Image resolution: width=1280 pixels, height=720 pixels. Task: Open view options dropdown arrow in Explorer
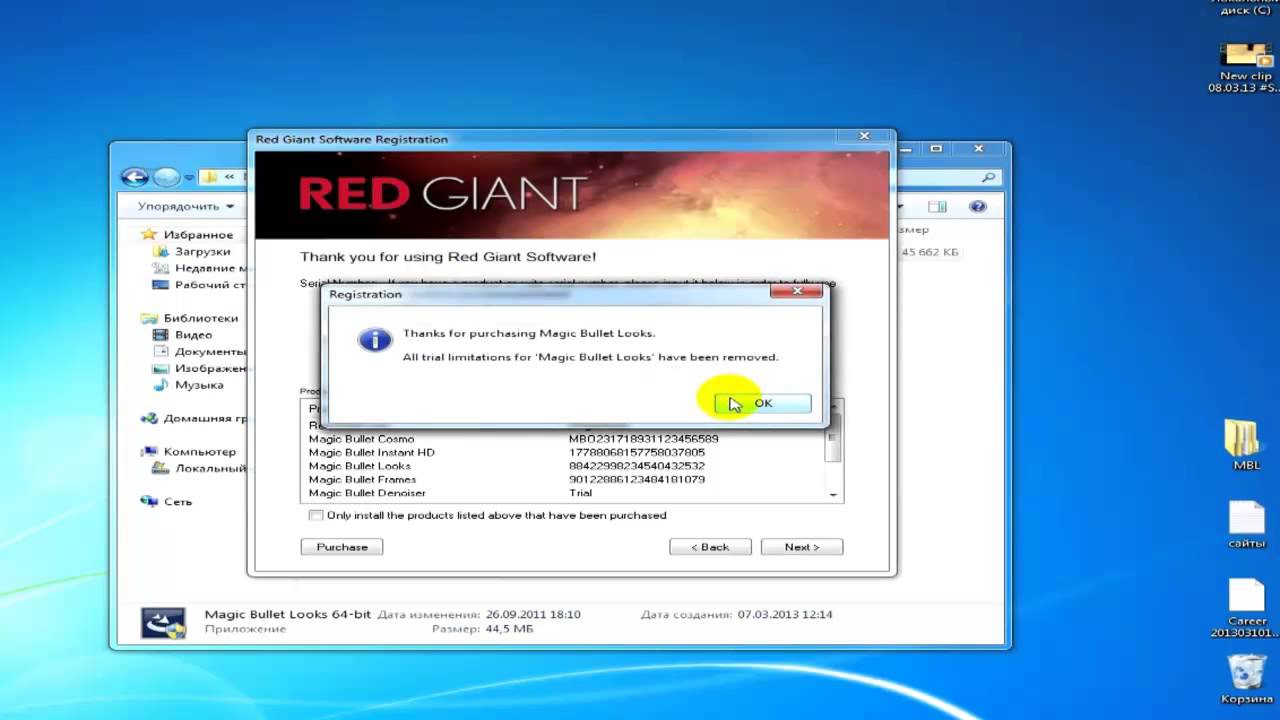tap(900, 206)
